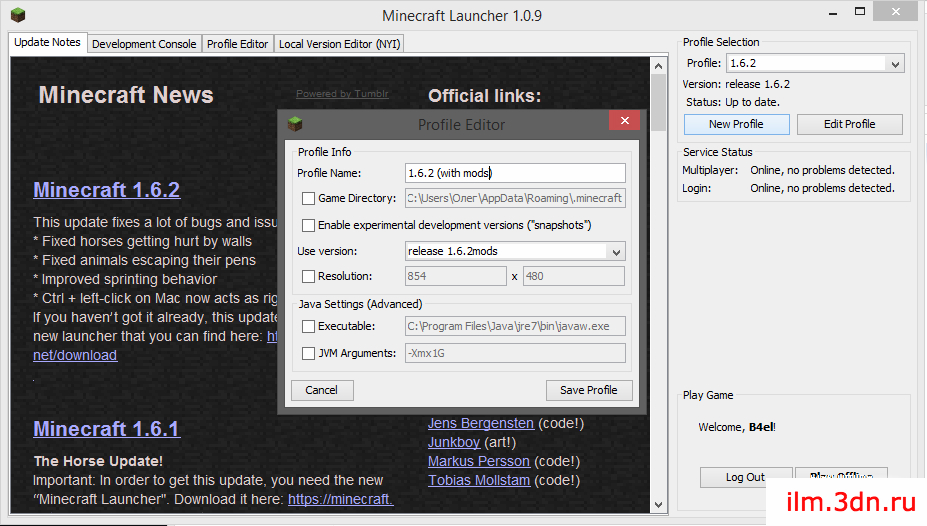Enable the Game Directory checkbox
Screen dimensions: 927x526
[x=308, y=199]
